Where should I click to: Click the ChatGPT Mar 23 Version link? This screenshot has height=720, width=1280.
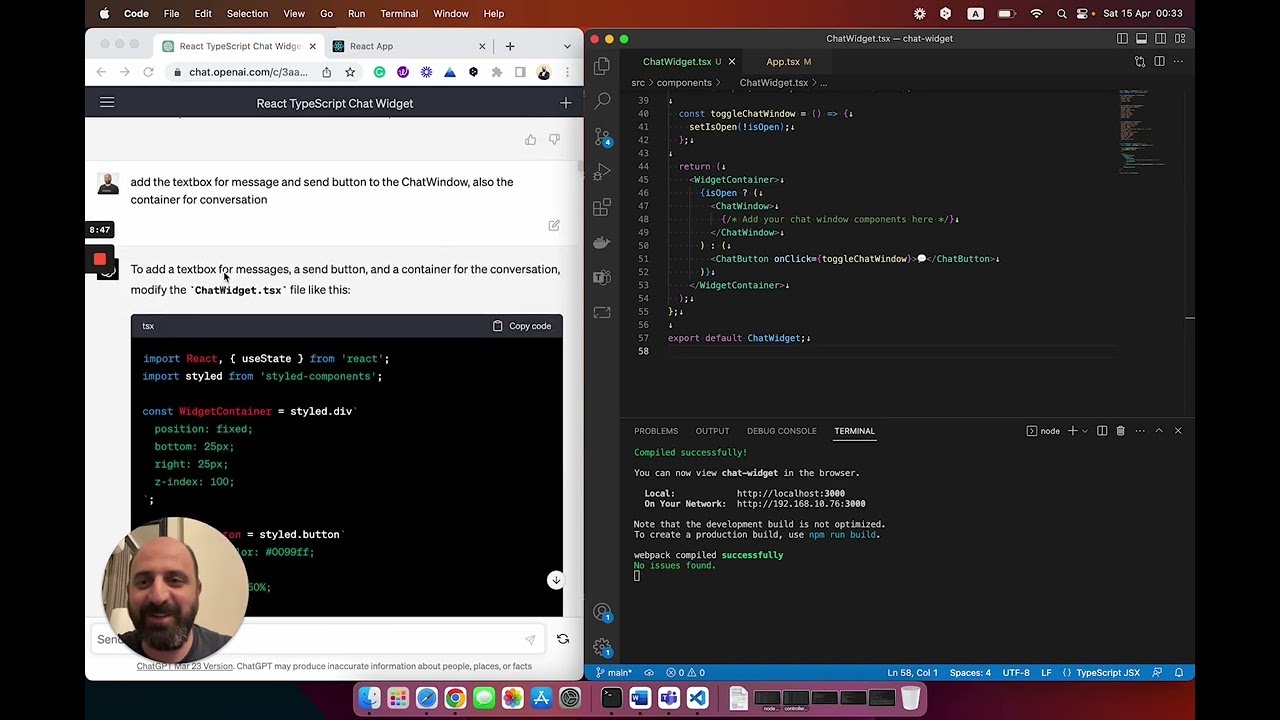pyautogui.click(x=184, y=666)
